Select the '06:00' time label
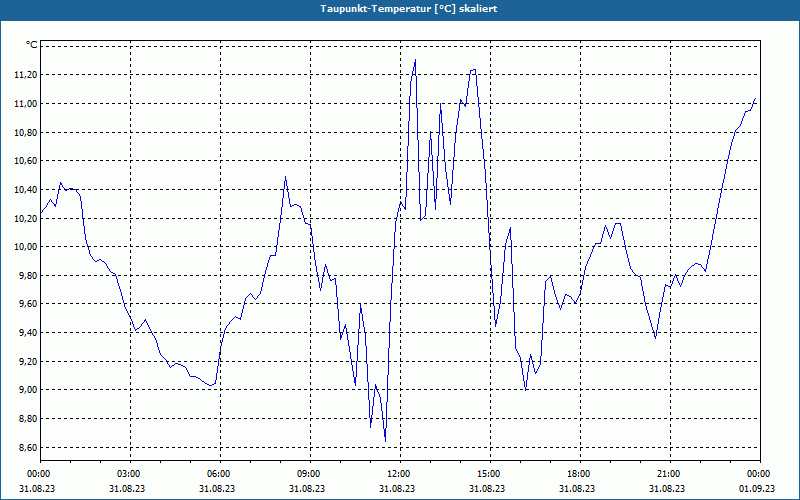 tap(220, 474)
